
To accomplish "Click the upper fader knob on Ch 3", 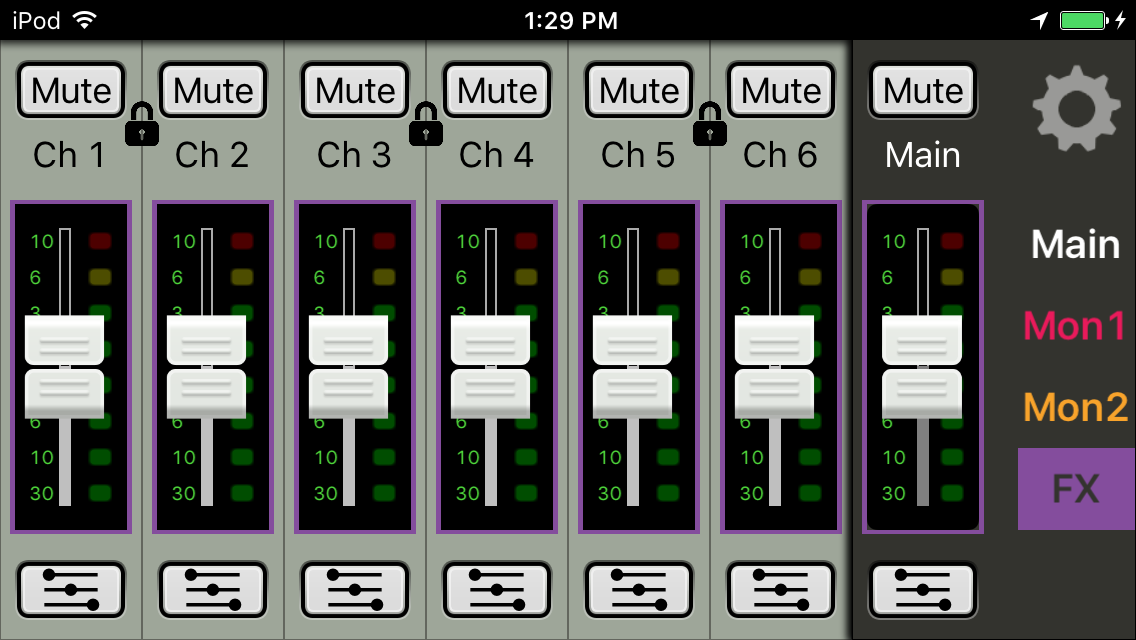I will 348,340.
